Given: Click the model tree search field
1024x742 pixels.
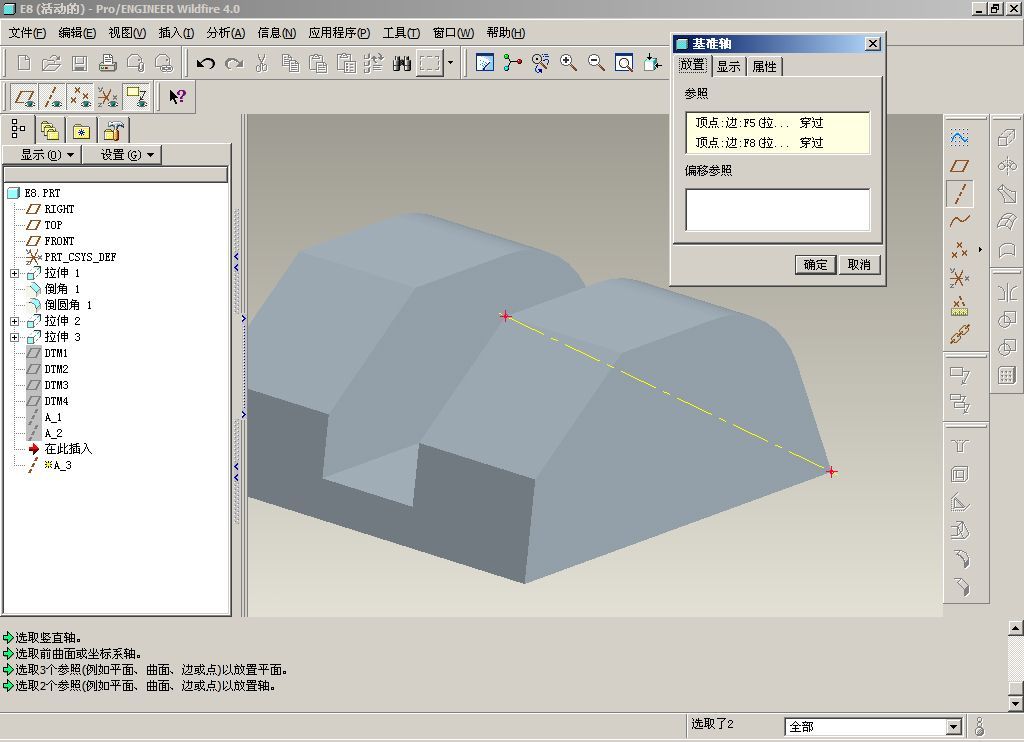Looking at the screenshot, I should pyautogui.click(x=116, y=174).
